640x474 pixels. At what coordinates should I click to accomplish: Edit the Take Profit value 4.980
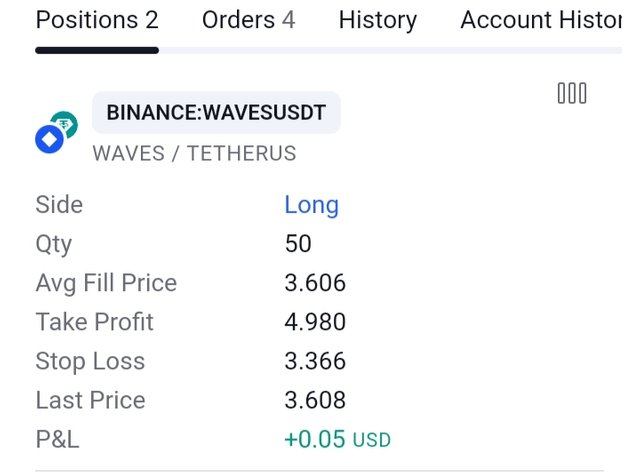(x=315, y=322)
